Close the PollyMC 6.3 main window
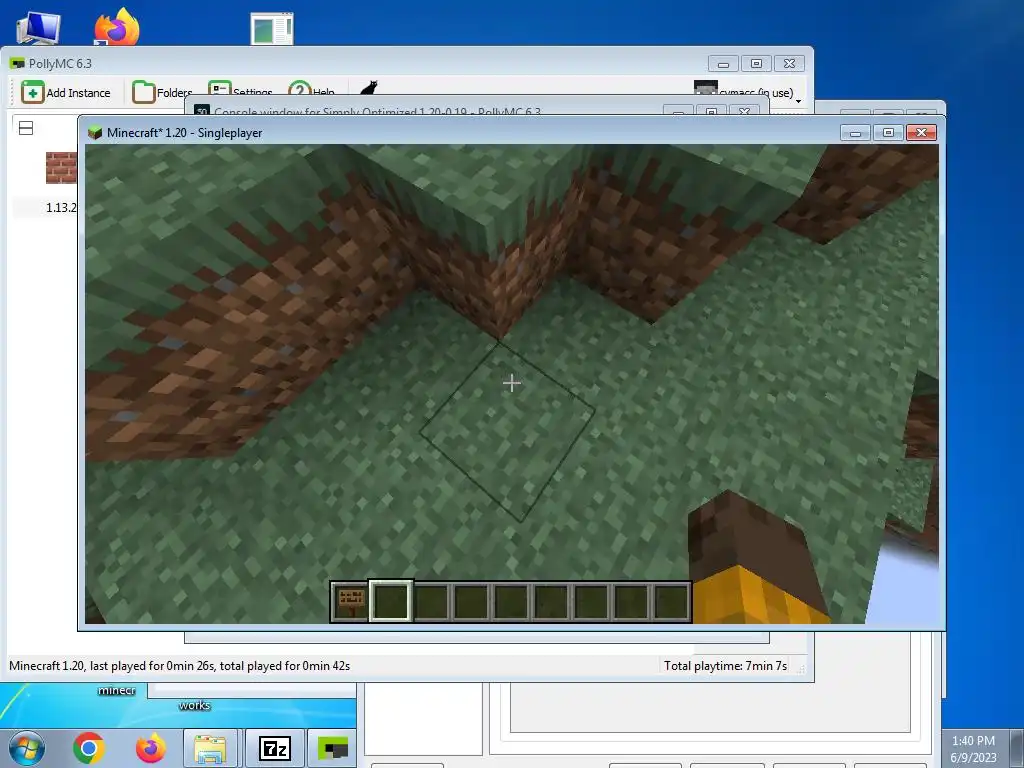 (x=790, y=63)
